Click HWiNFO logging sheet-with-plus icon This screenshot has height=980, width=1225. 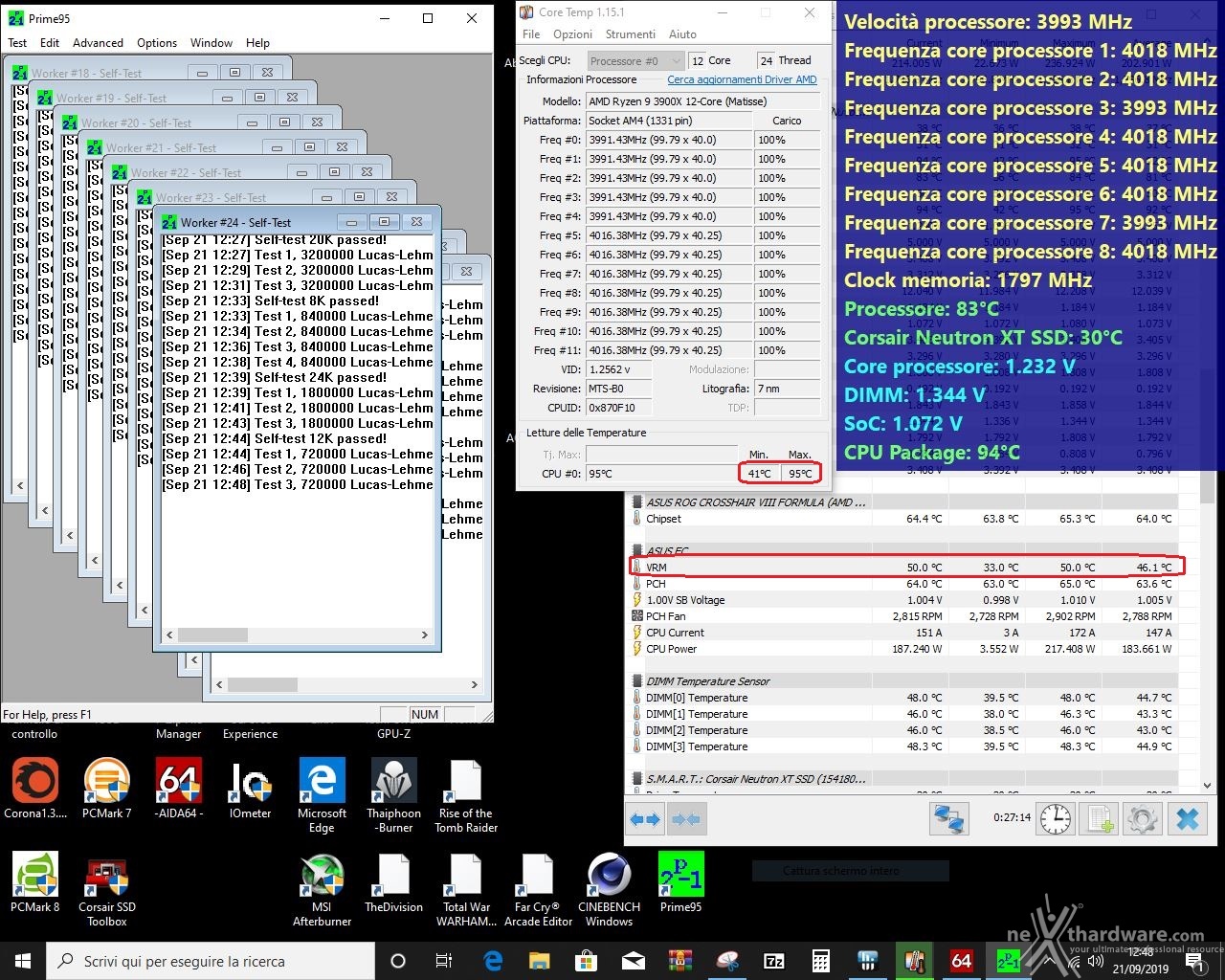coord(1100,819)
